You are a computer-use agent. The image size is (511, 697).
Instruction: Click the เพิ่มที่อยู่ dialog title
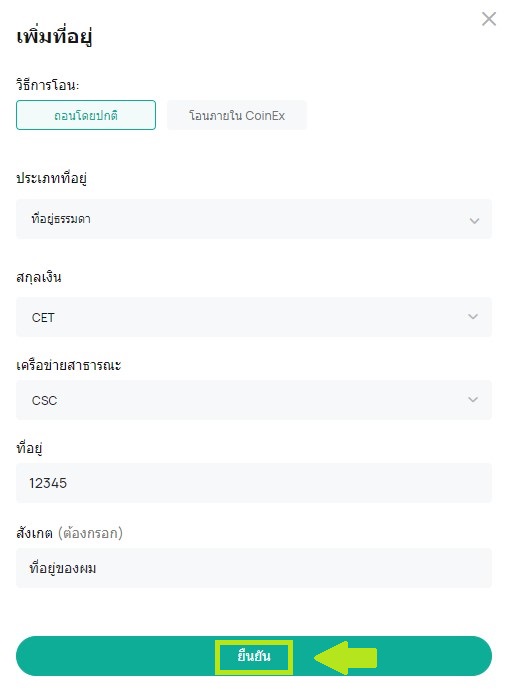coord(55,36)
